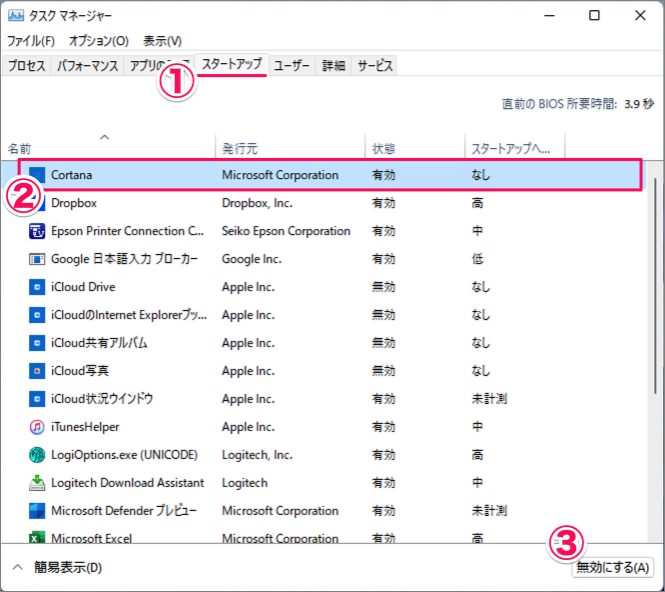
Task: Click the Cortana row icon
Action: tap(37, 175)
